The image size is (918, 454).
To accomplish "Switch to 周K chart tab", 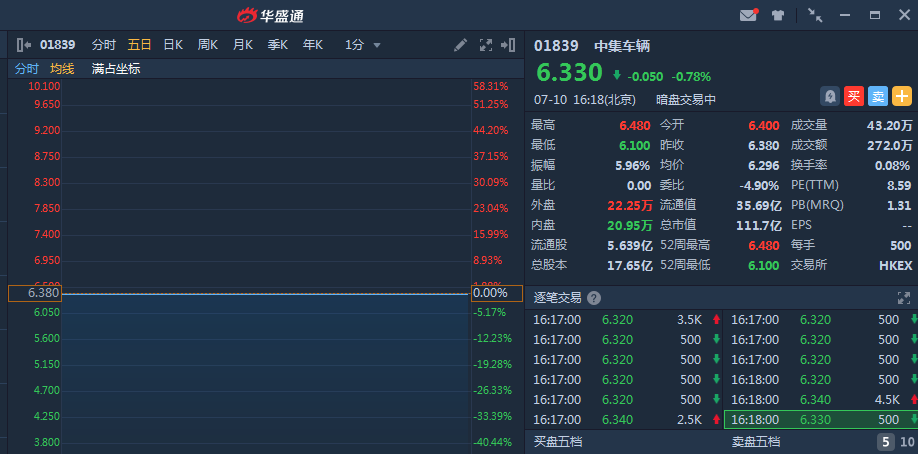I will click(208, 45).
